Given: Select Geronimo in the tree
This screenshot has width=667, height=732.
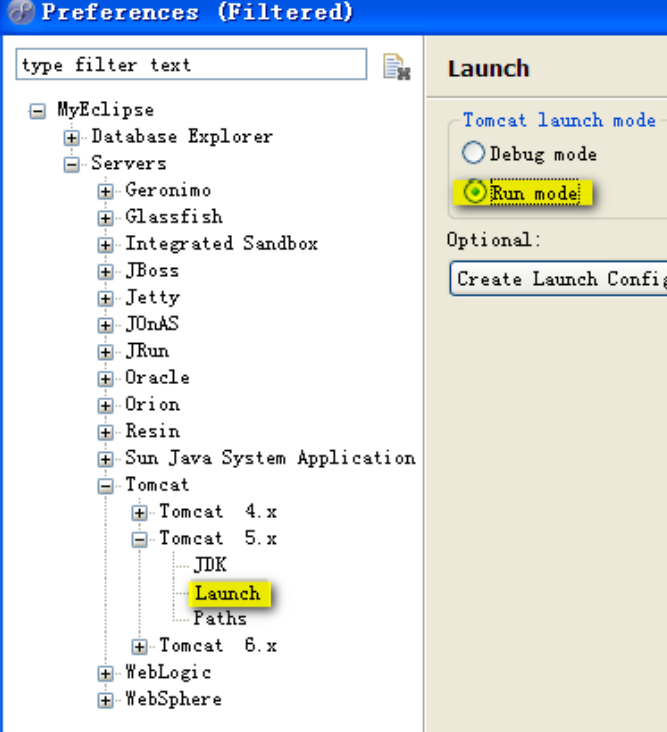Looking at the screenshot, I should coord(168,190).
